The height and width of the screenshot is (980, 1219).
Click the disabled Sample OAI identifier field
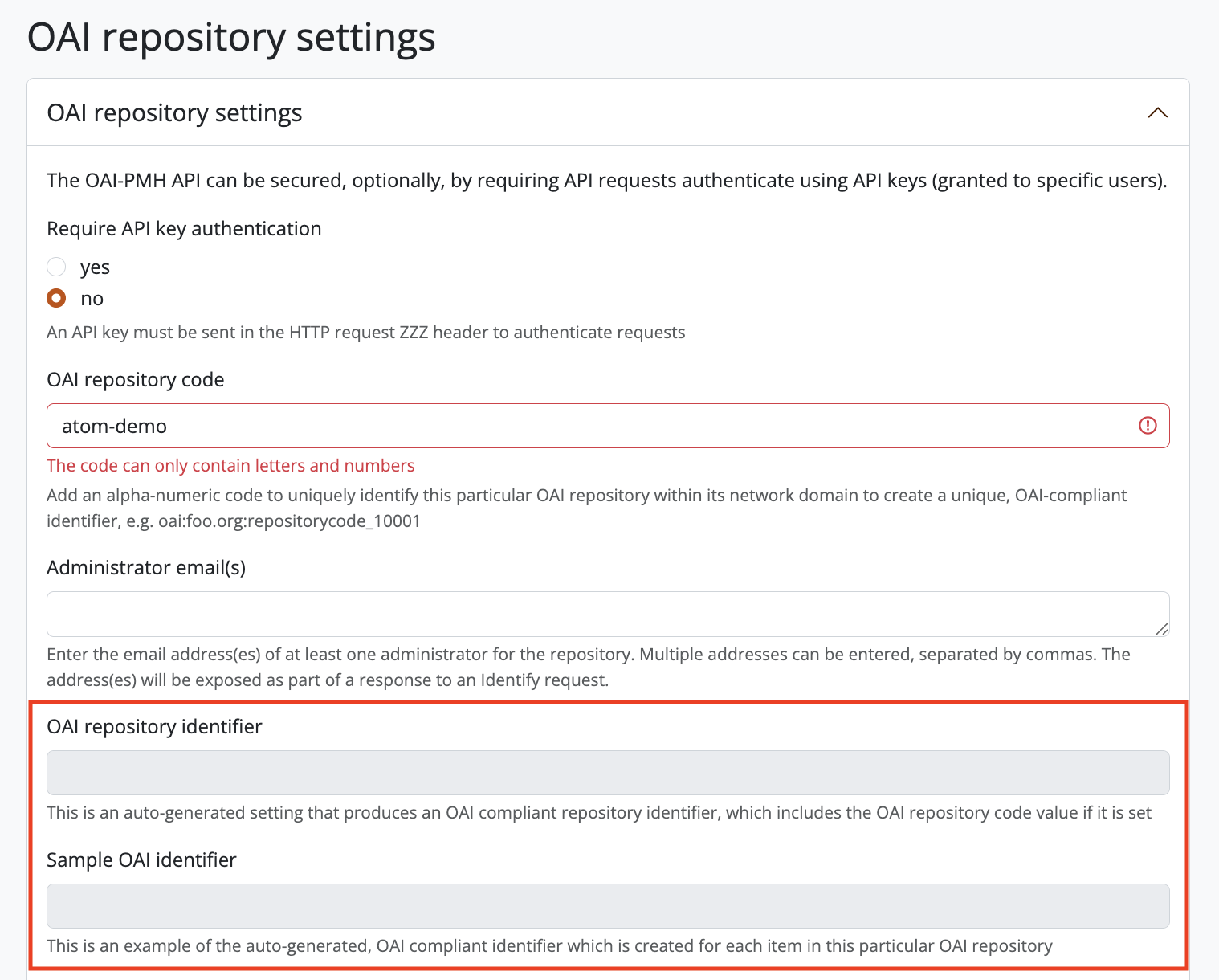click(608, 906)
